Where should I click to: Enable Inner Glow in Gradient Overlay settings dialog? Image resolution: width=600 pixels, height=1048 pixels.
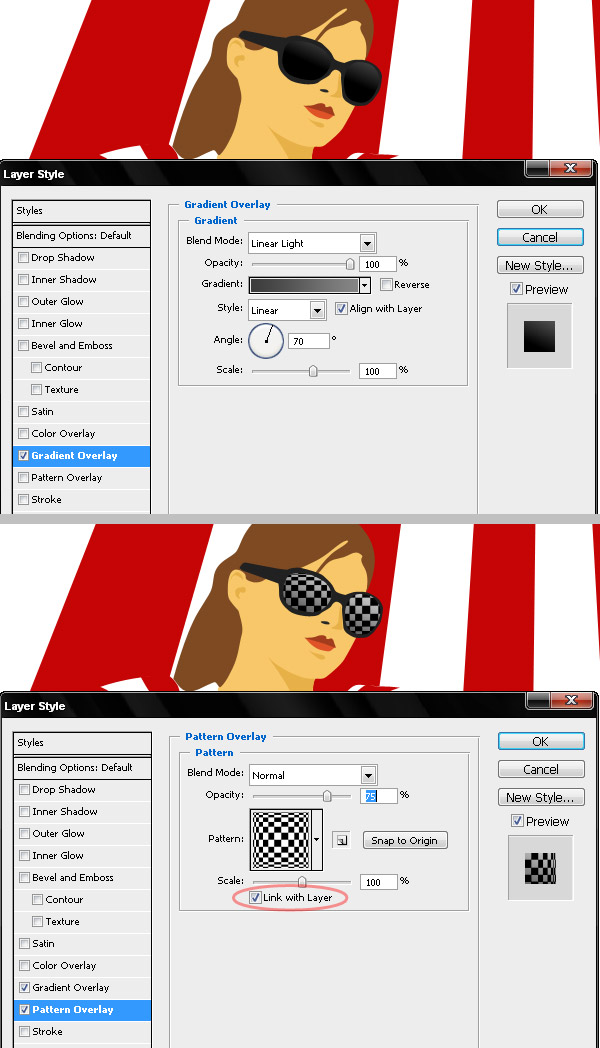(23, 323)
